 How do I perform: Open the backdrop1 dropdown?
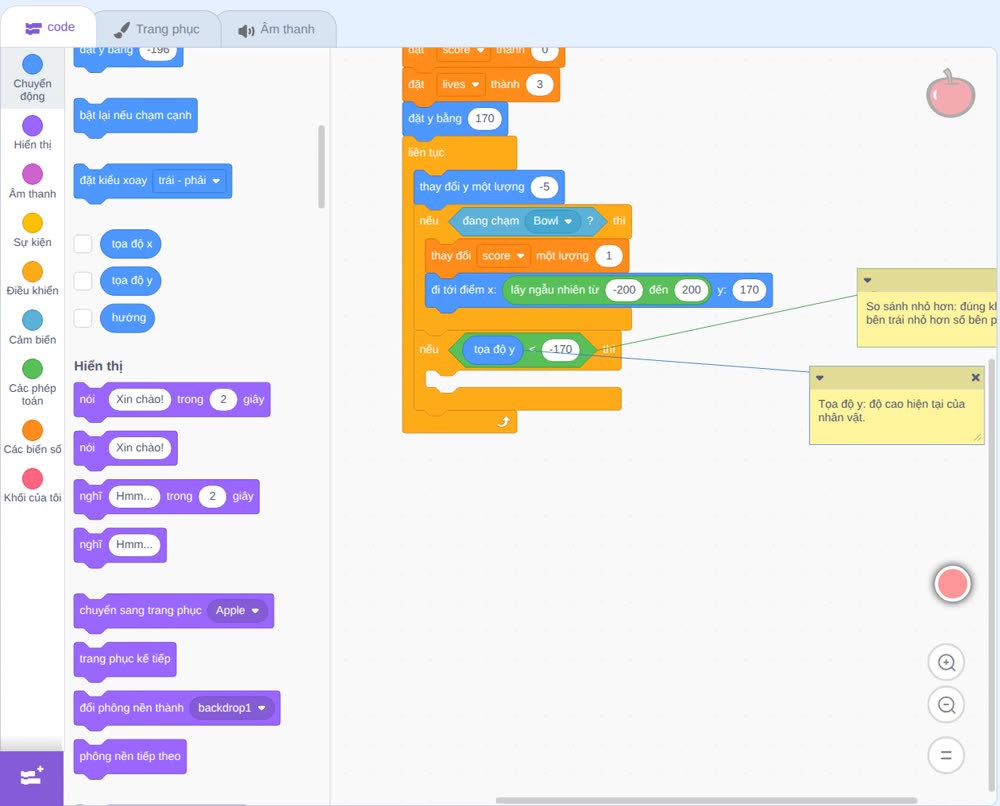click(x=232, y=708)
